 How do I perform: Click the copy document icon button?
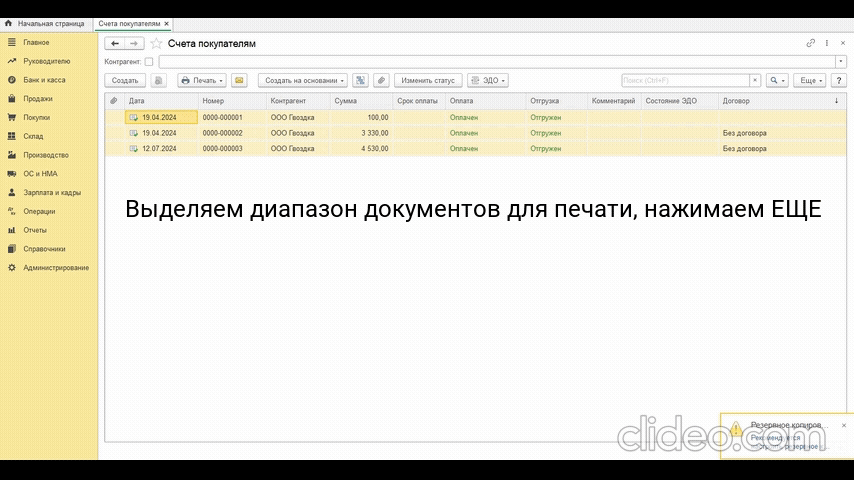click(x=158, y=80)
